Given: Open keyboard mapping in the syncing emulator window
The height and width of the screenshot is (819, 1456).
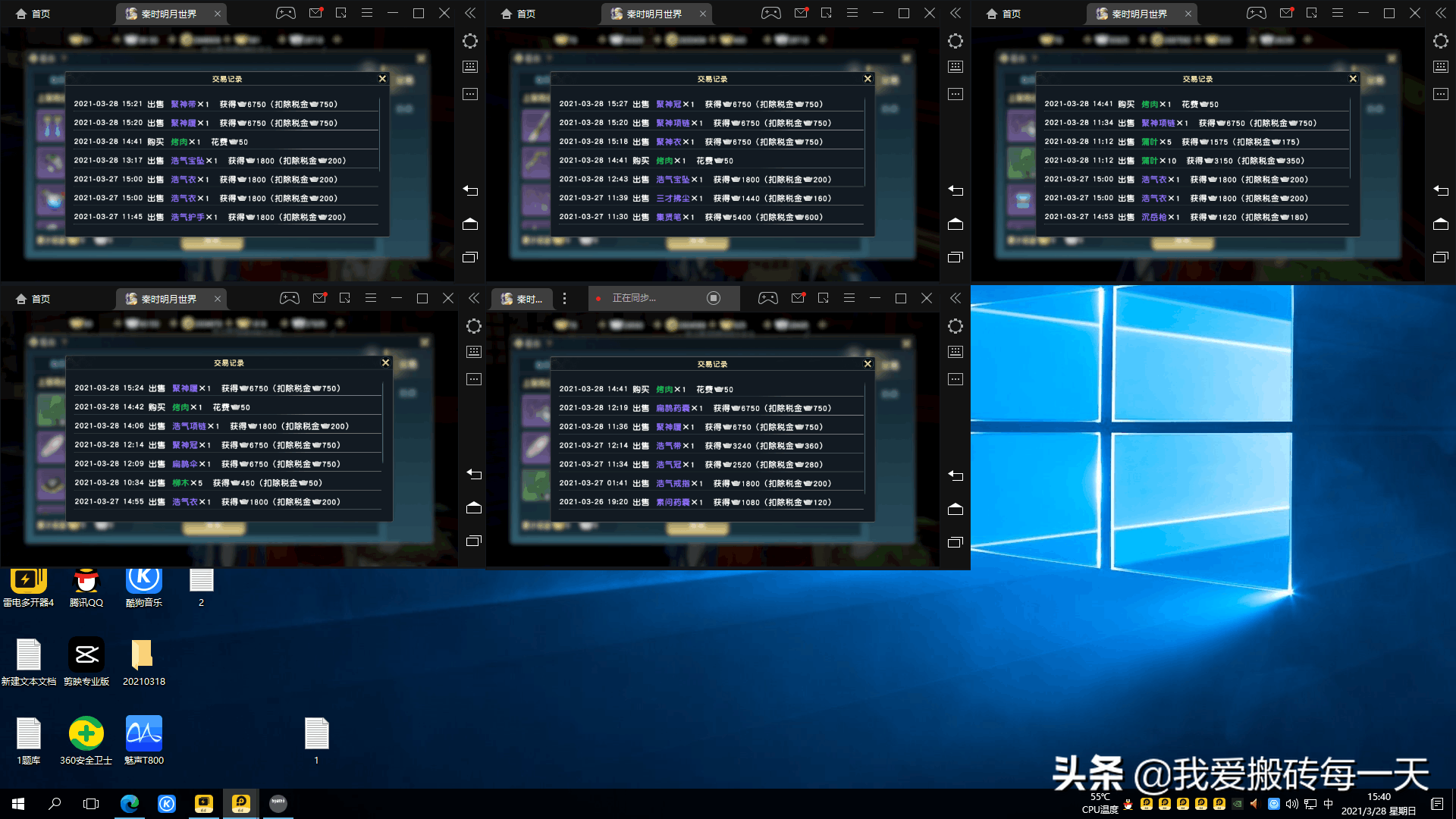Looking at the screenshot, I should click(955, 352).
